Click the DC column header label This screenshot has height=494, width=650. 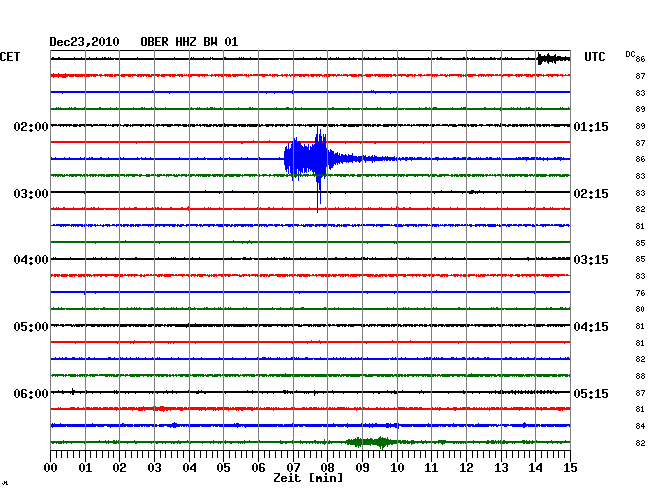click(630, 54)
